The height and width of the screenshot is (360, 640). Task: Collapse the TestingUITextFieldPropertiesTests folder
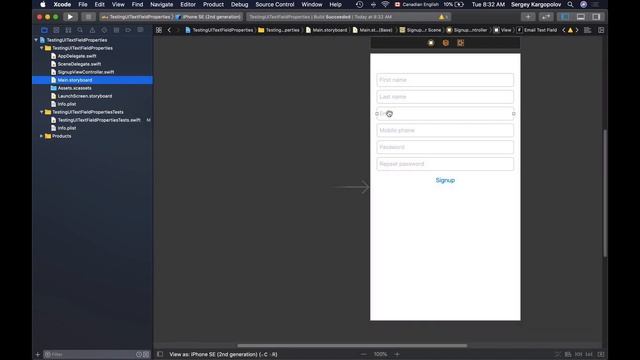coord(42,112)
